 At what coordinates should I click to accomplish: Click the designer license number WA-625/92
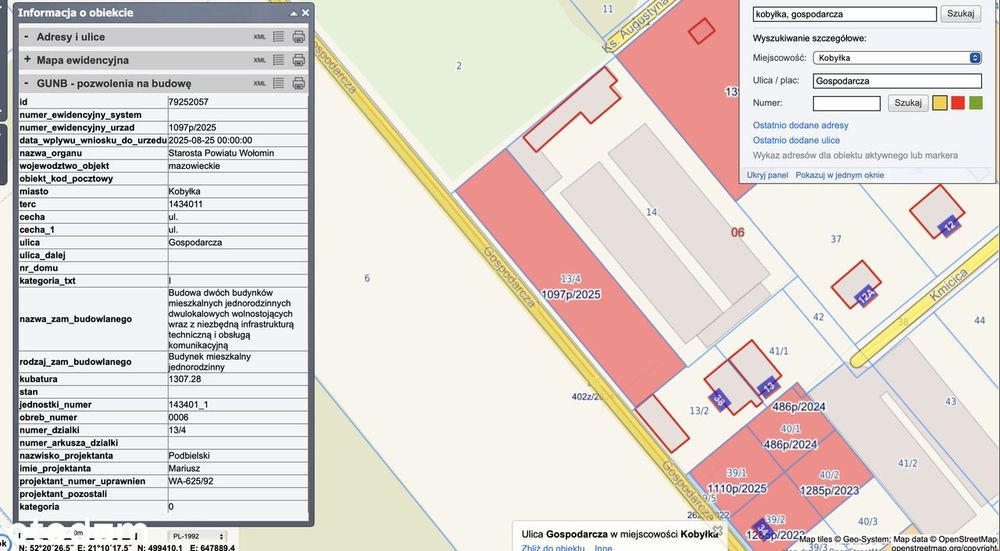191,481
